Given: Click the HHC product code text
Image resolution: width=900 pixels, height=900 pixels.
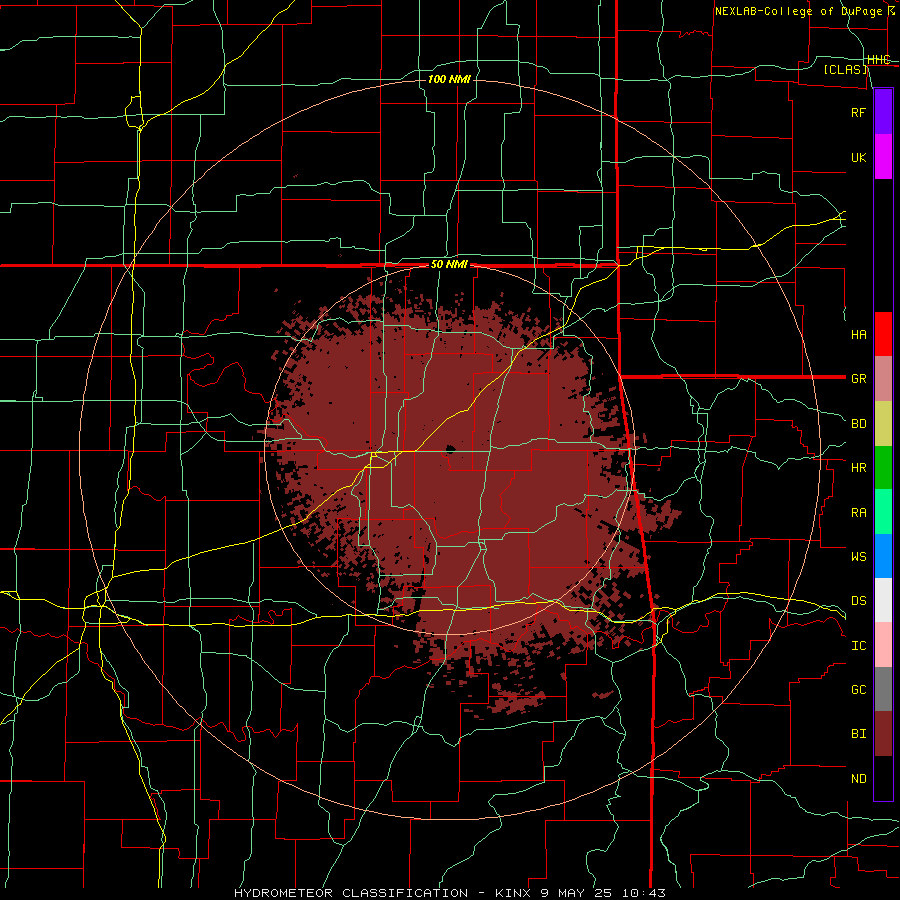Looking at the screenshot, I should coord(878,60).
